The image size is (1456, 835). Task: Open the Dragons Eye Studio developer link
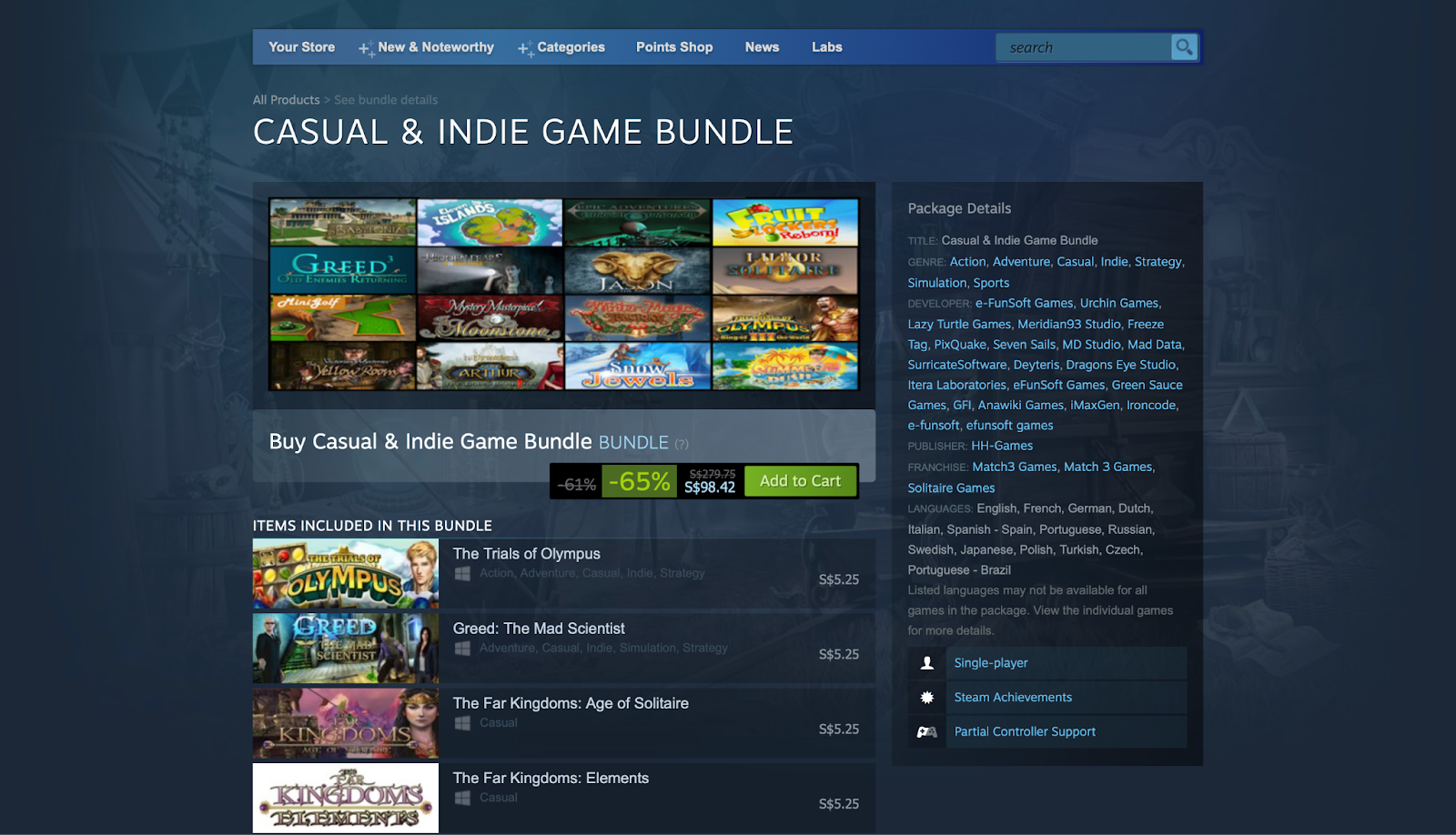pos(1121,365)
